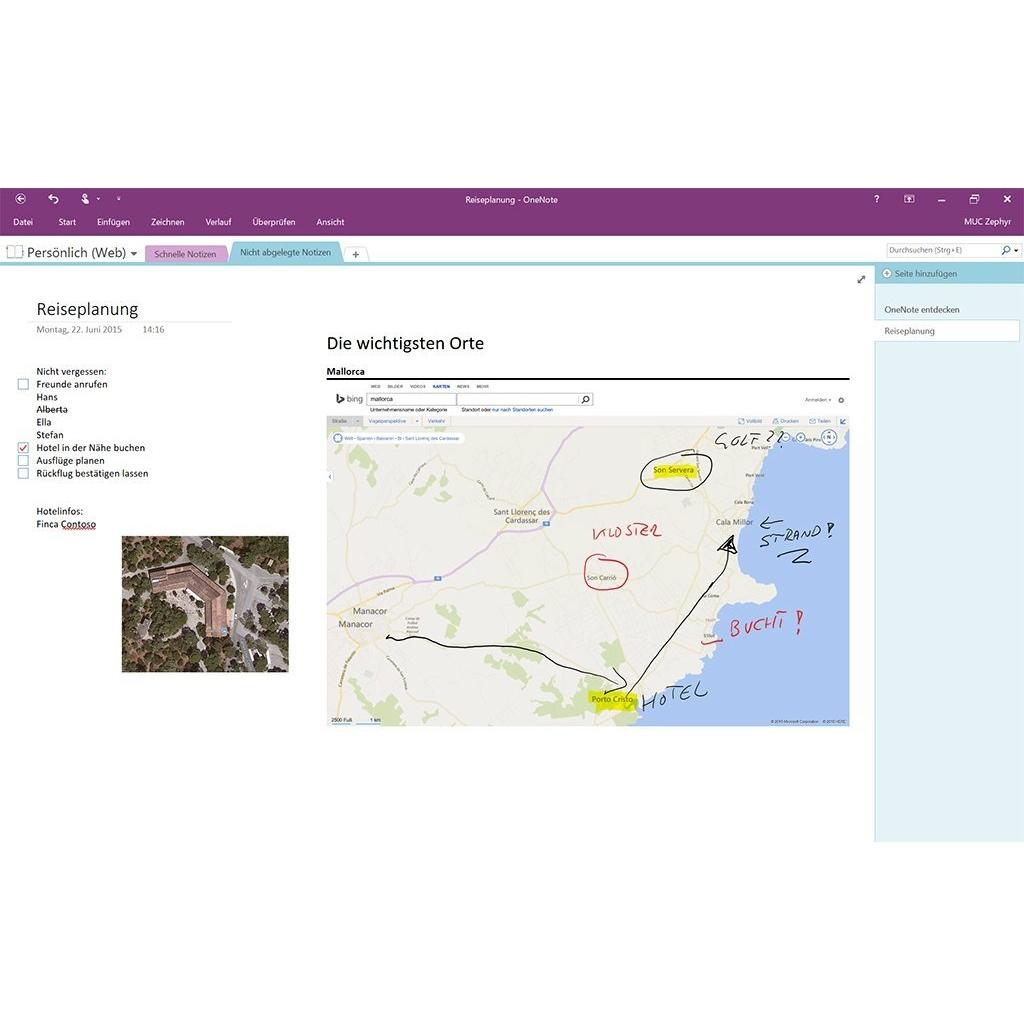Click the Mallorca subheading
The width and height of the screenshot is (1024, 1024).
tap(345, 372)
